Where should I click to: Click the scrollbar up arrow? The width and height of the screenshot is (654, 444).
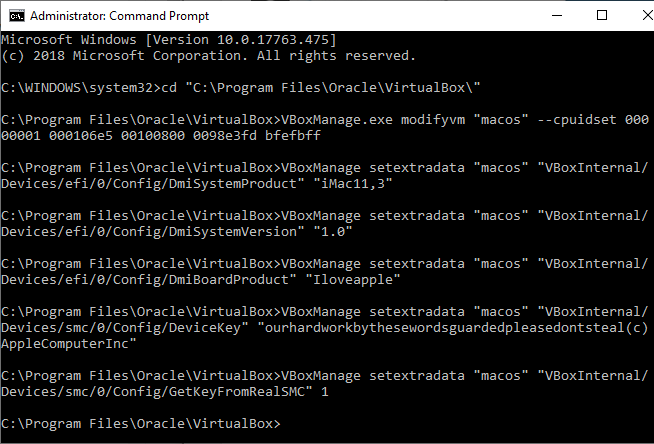click(x=645, y=38)
